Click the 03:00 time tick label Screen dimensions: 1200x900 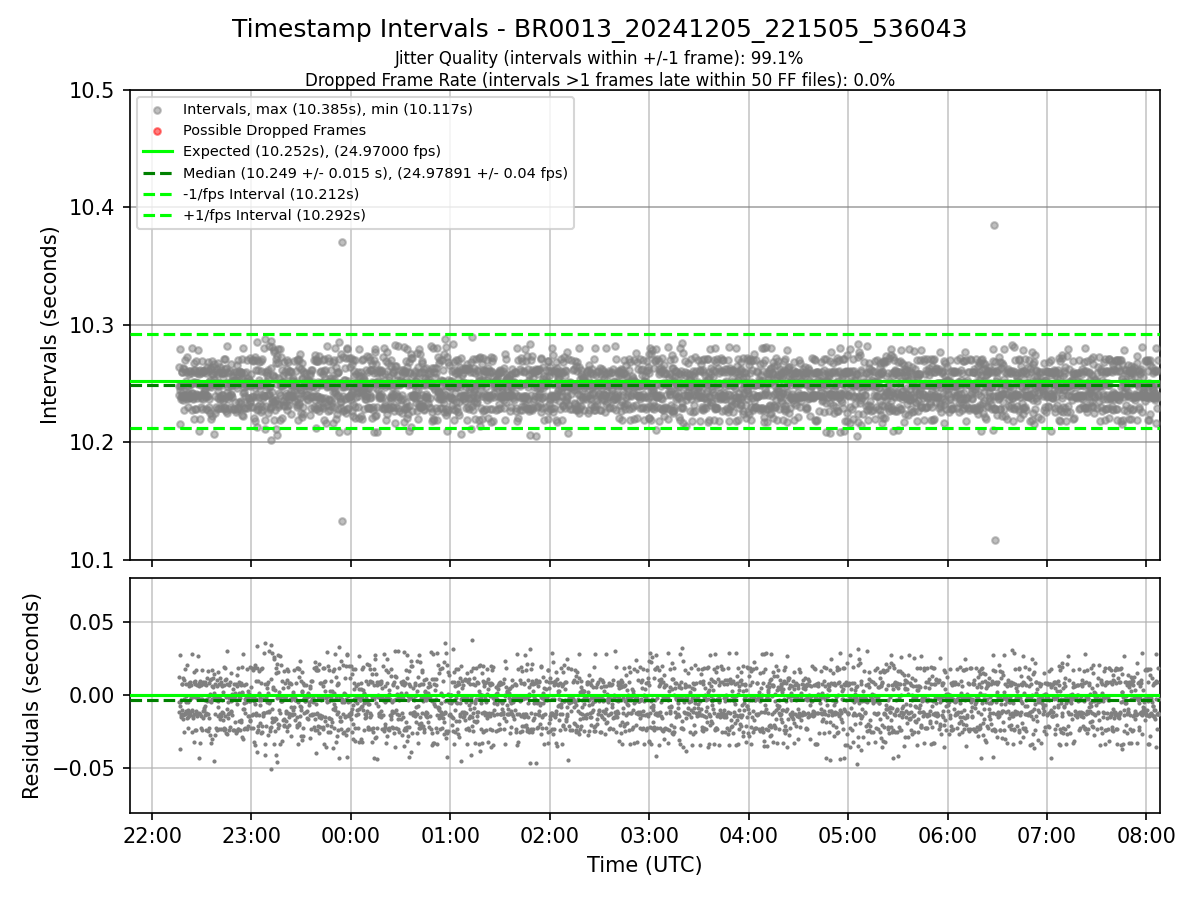(x=649, y=834)
